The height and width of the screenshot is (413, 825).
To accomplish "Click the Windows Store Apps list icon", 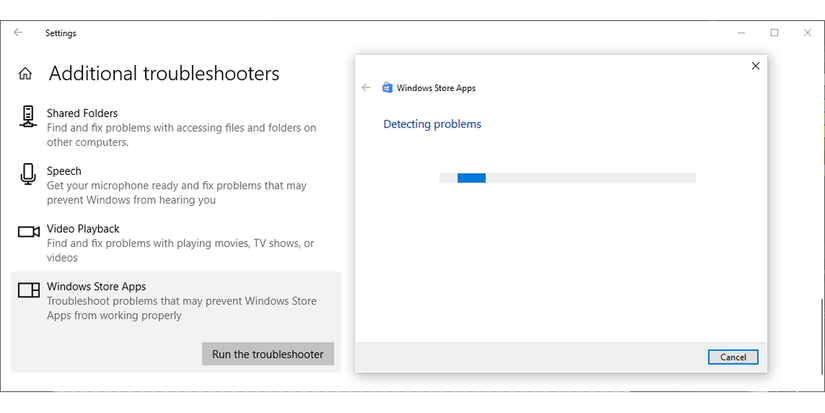I will tap(29, 290).
